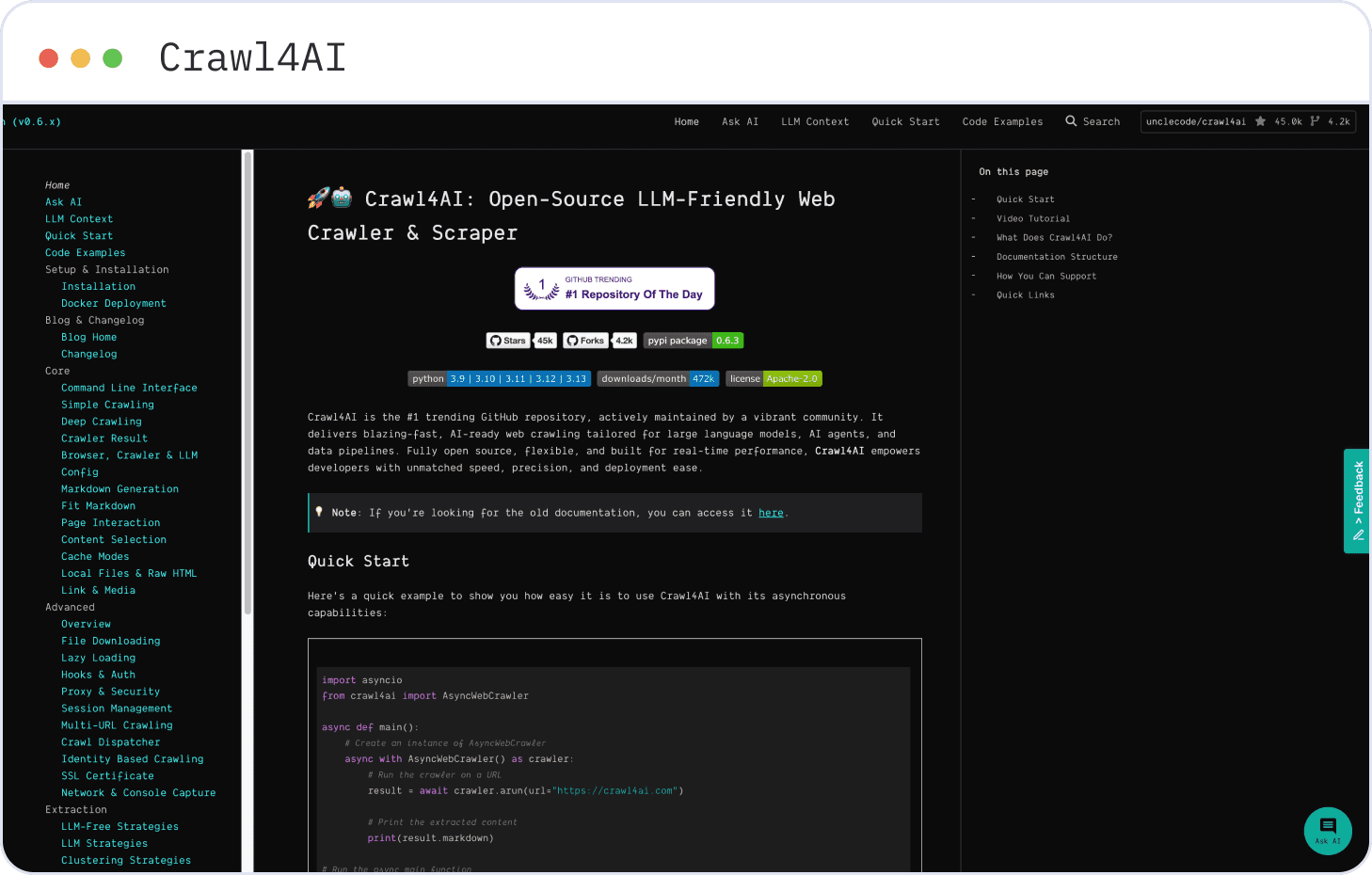
Task: Click the GitHub Stars badge
Action: click(521, 341)
